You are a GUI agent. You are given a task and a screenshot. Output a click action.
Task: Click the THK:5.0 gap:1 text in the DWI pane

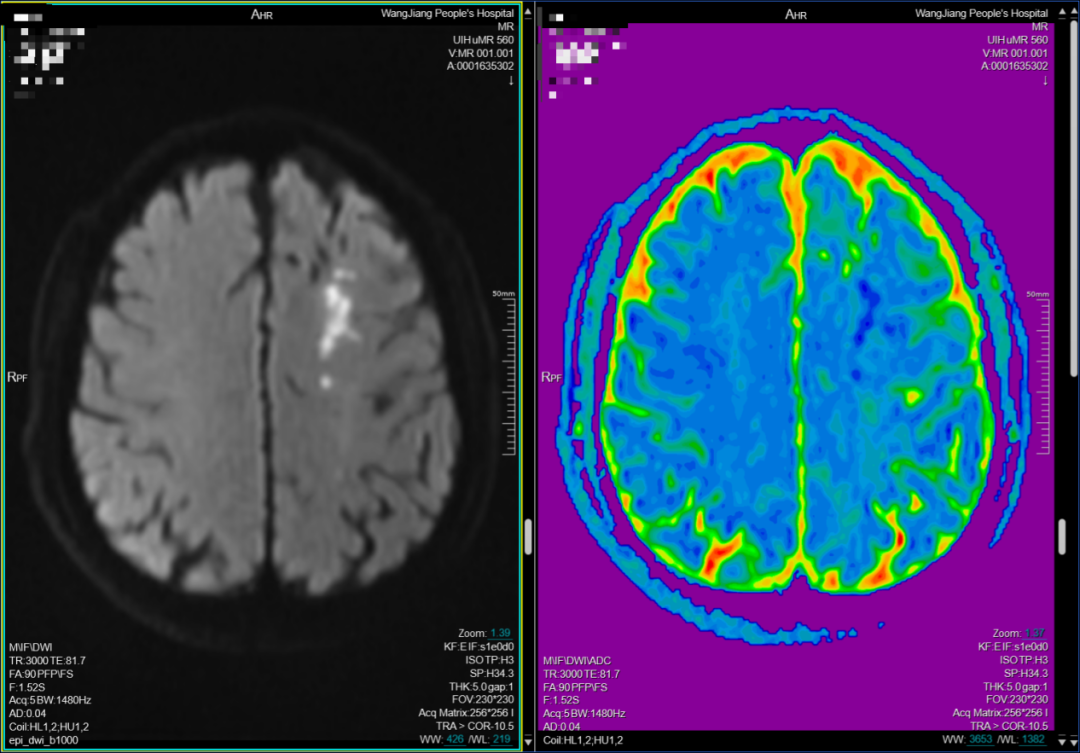pos(481,687)
